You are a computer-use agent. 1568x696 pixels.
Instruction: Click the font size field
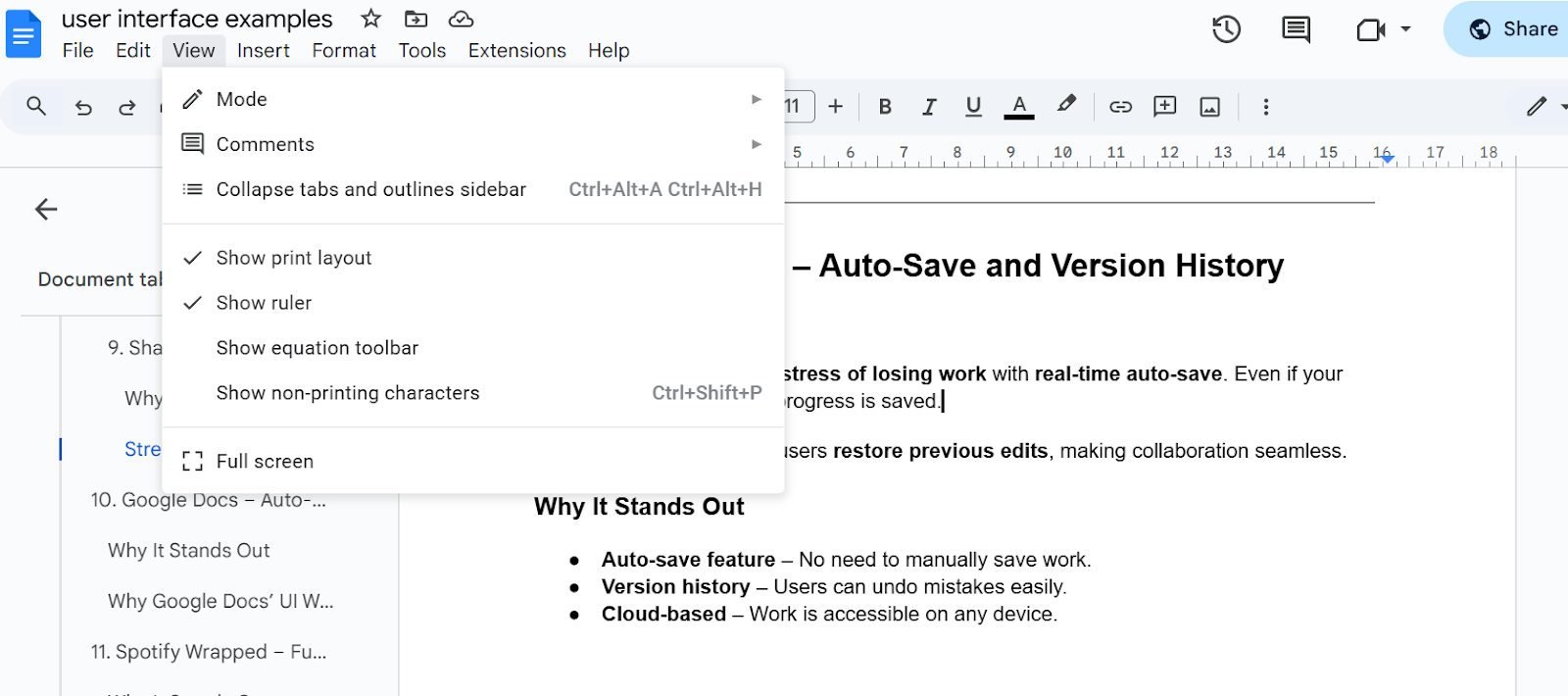coord(798,106)
